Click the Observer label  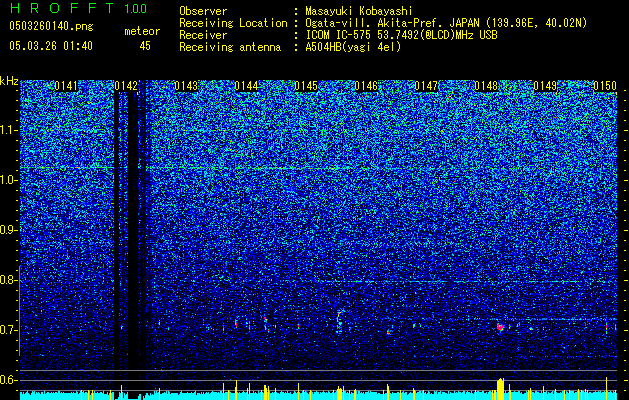203,11
